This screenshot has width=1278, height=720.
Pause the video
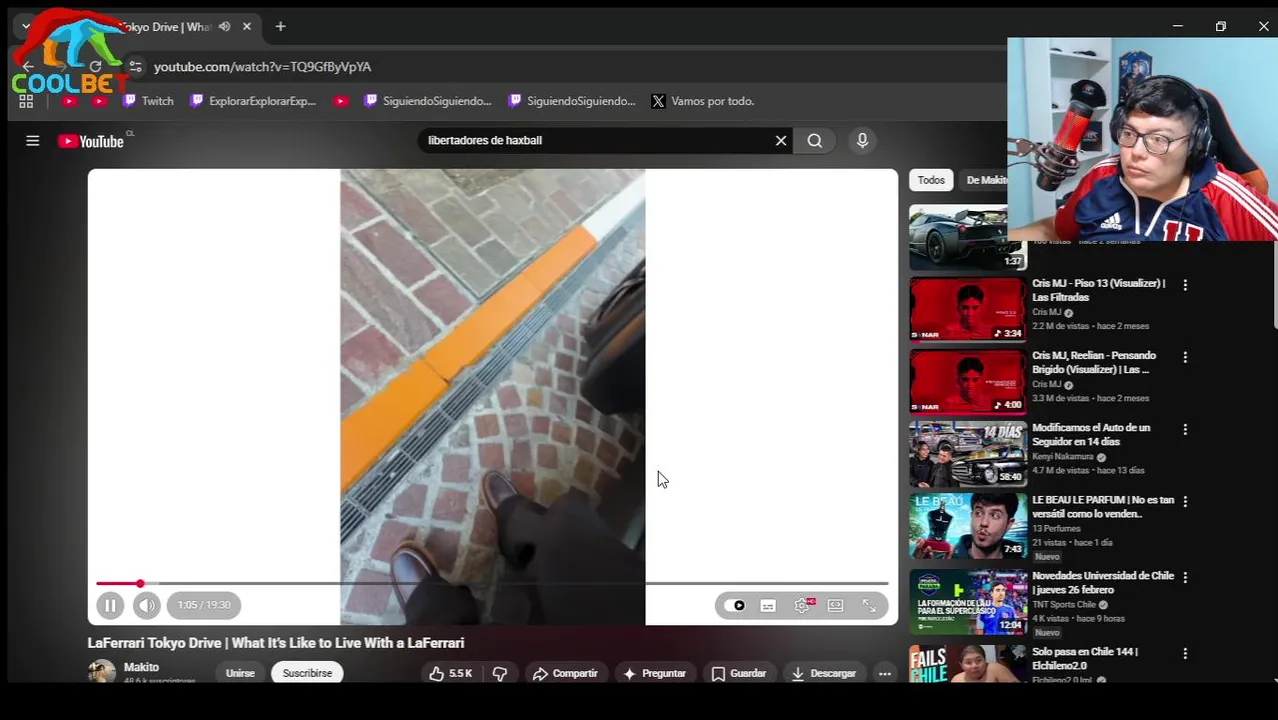click(x=110, y=605)
